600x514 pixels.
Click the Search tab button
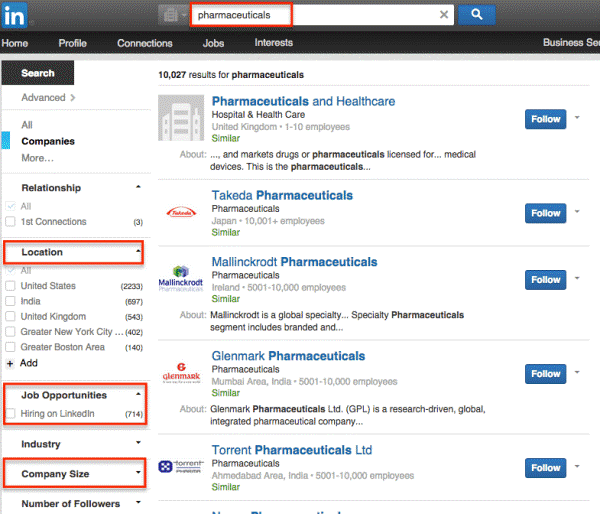(x=38, y=73)
